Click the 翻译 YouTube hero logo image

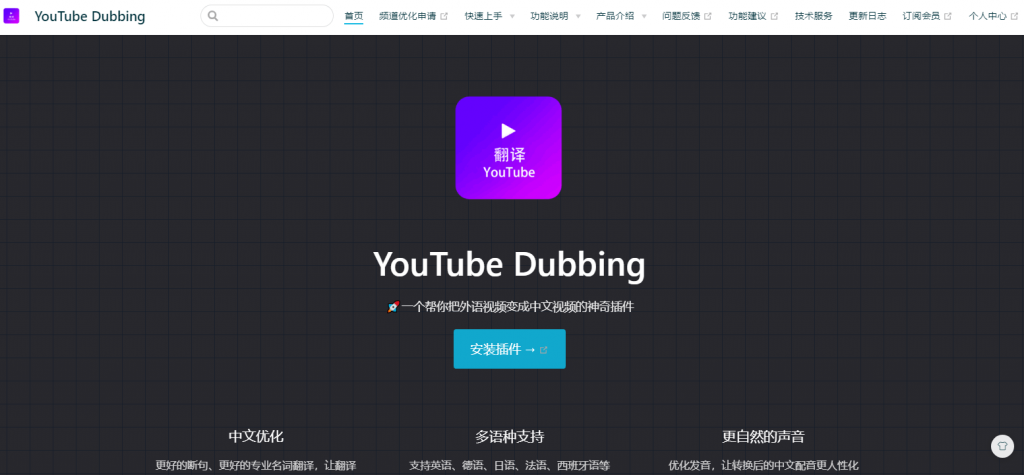pyautogui.click(x=508, y=148)
